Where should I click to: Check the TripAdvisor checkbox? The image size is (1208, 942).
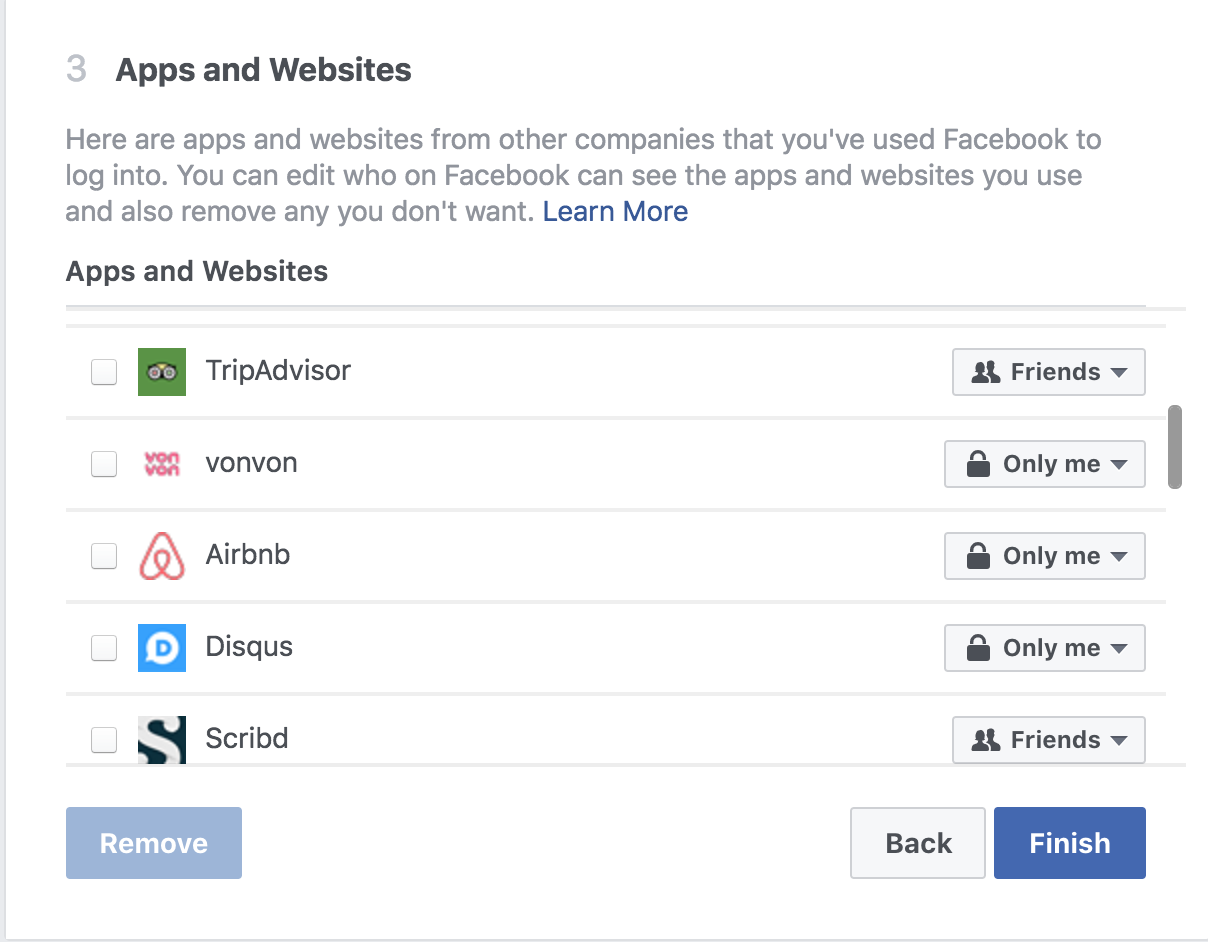pos(104,372)
